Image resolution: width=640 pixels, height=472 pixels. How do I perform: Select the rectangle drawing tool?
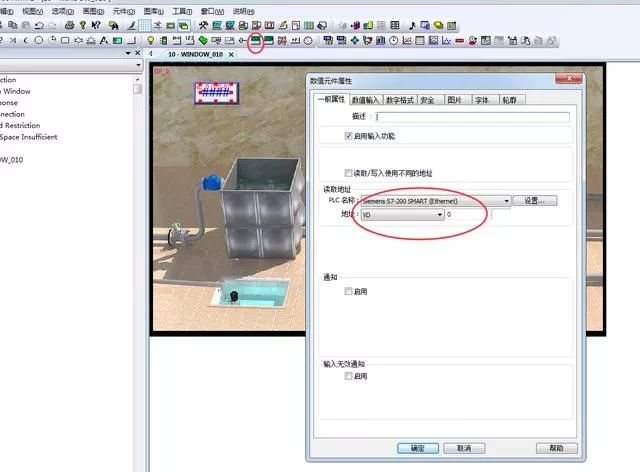65,40
